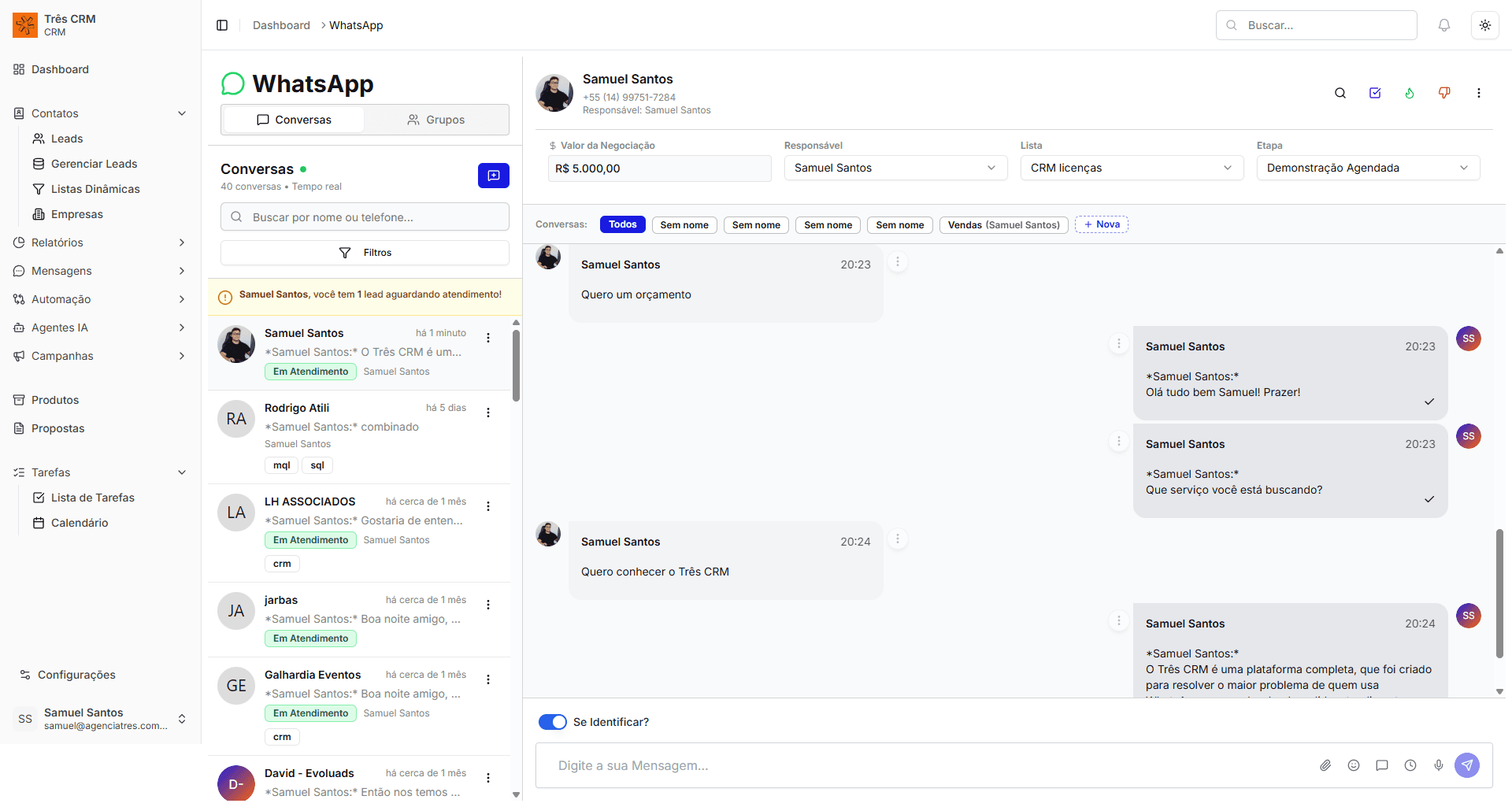Open the Etapa dropdown Demonstração Agendada
Viewport: 1512px width, 807px height.
1368,168
